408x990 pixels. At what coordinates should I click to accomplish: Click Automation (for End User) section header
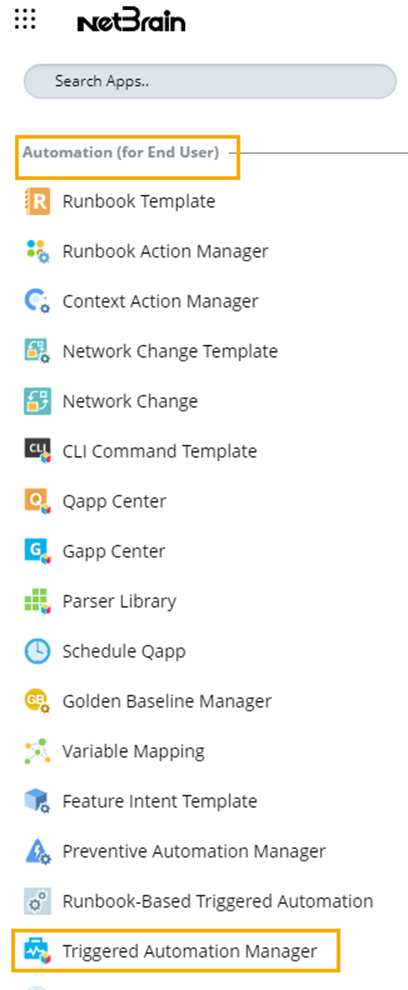pyautogui.click(x=121, y=152)
